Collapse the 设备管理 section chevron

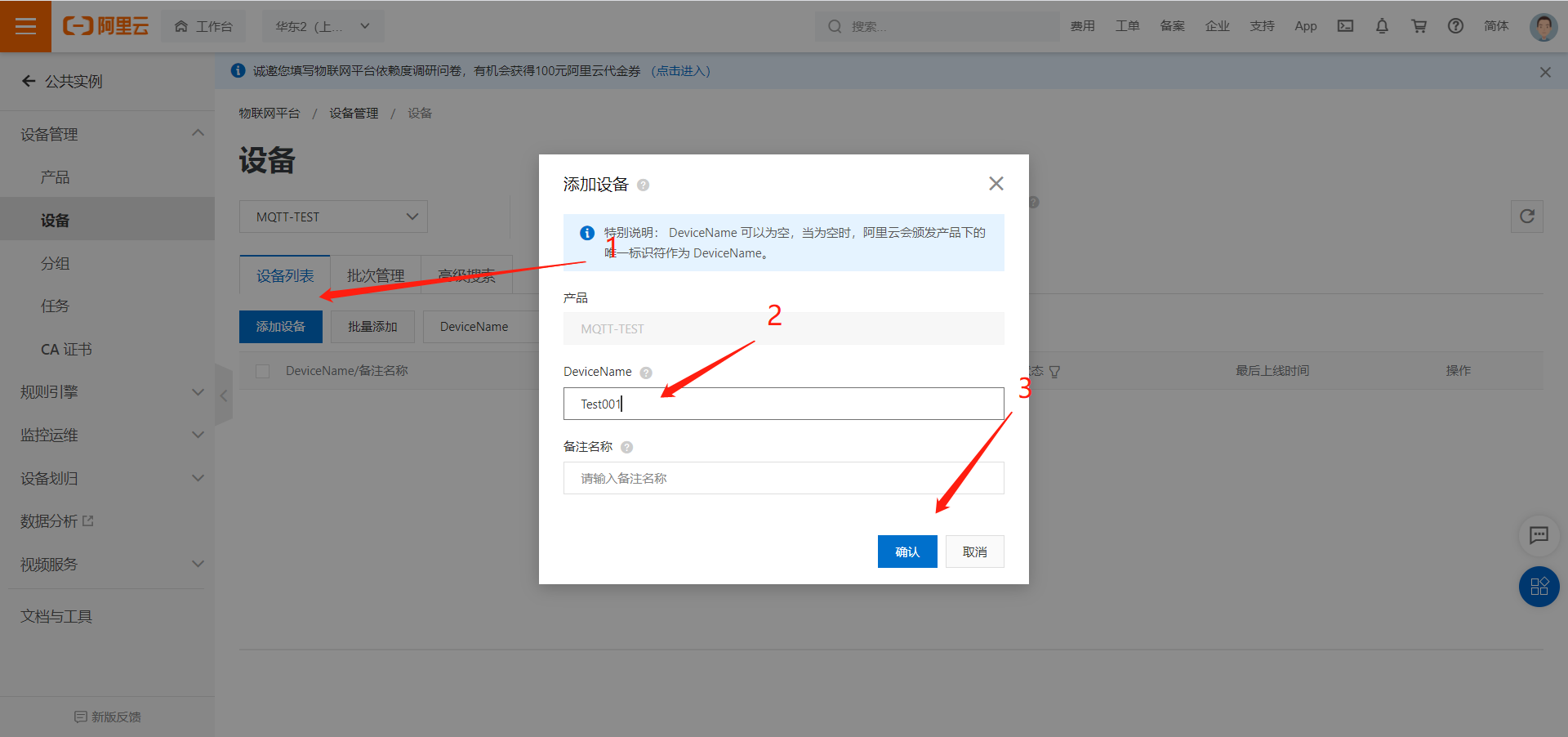198,132
